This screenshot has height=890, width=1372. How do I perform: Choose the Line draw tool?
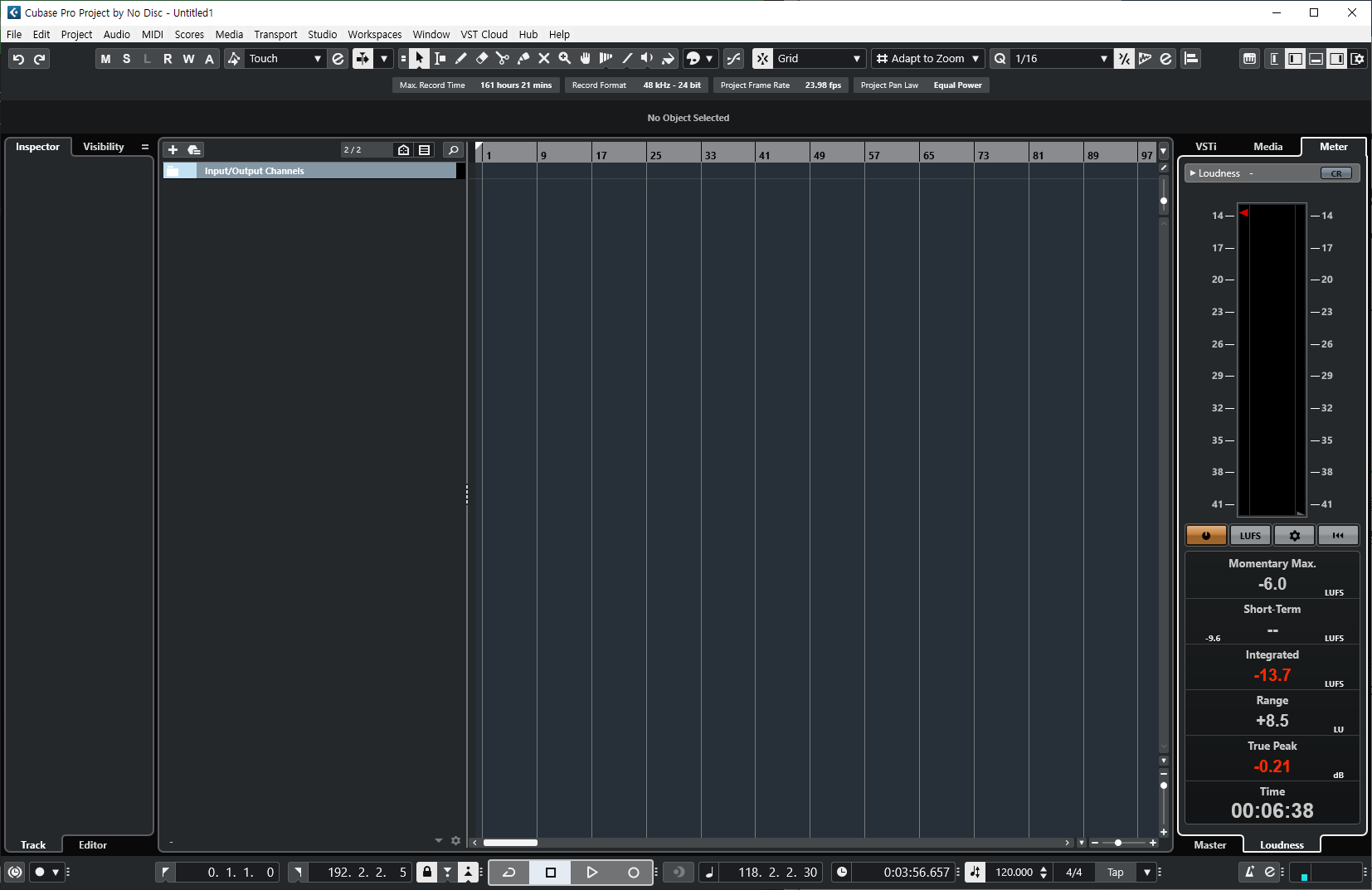[x=627, y=58]
